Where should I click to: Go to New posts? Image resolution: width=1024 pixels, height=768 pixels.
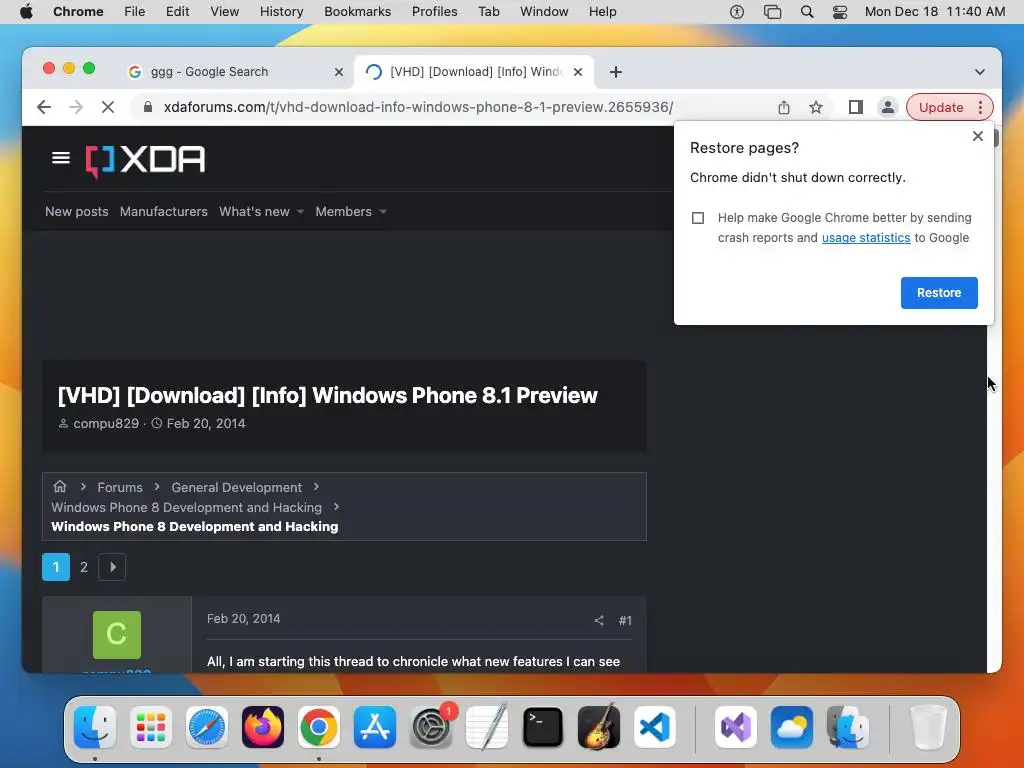pyautogui.click(x=76, y=212)
